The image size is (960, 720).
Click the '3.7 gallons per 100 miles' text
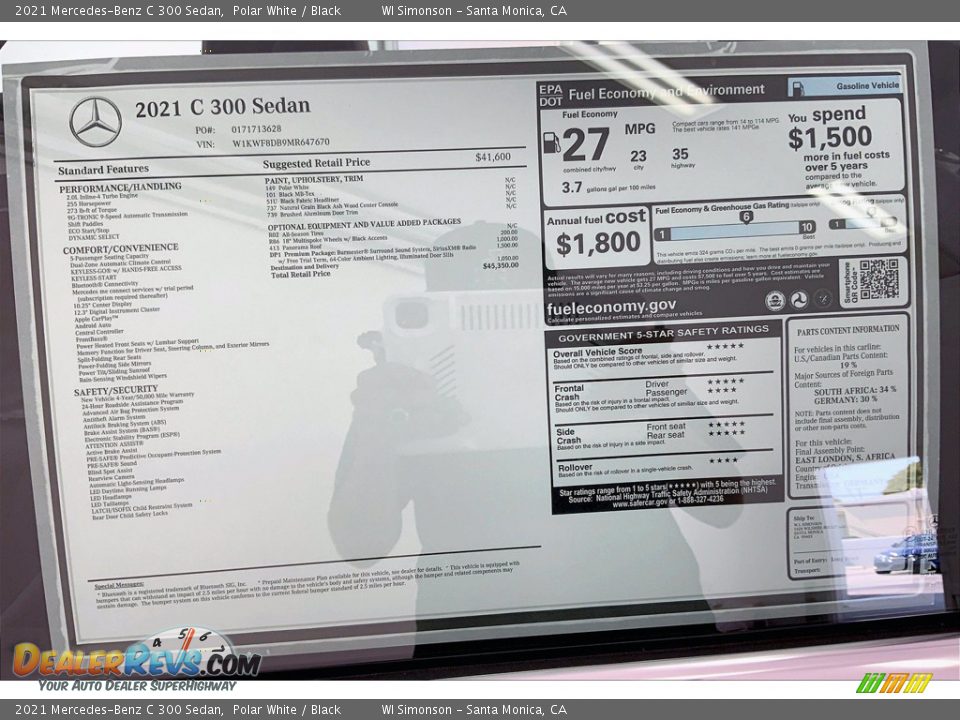coord(609,187)
